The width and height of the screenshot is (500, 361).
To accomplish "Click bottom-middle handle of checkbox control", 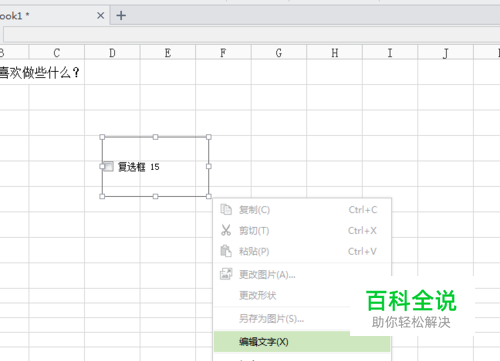I will tap(155, 196).
